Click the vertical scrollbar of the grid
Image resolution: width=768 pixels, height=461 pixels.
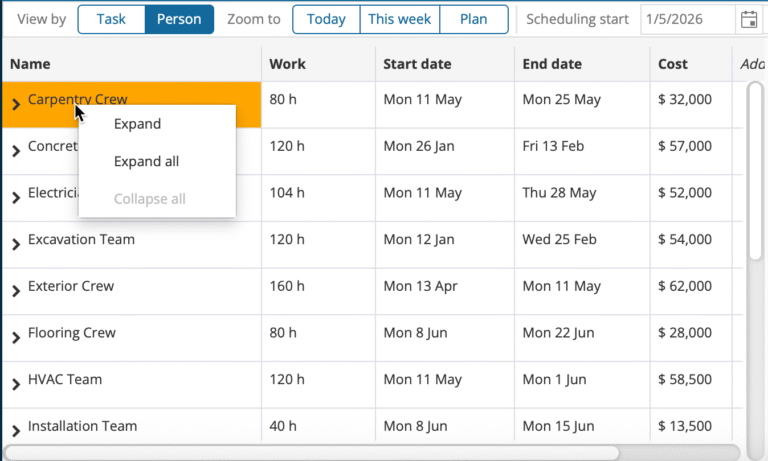coord(755,170)
